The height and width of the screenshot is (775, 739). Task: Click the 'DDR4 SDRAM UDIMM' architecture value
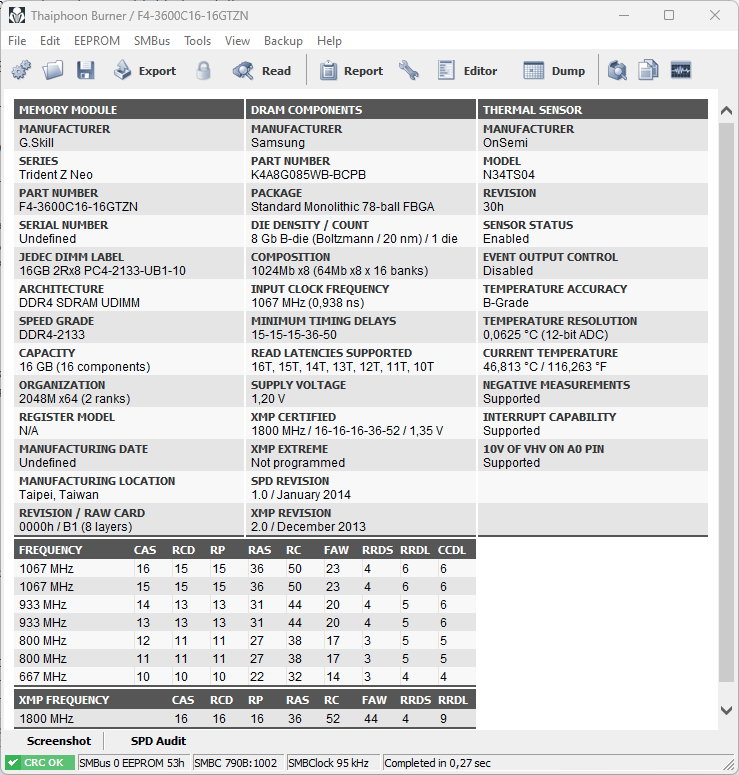pyautogui.click(x=79, y=302)
